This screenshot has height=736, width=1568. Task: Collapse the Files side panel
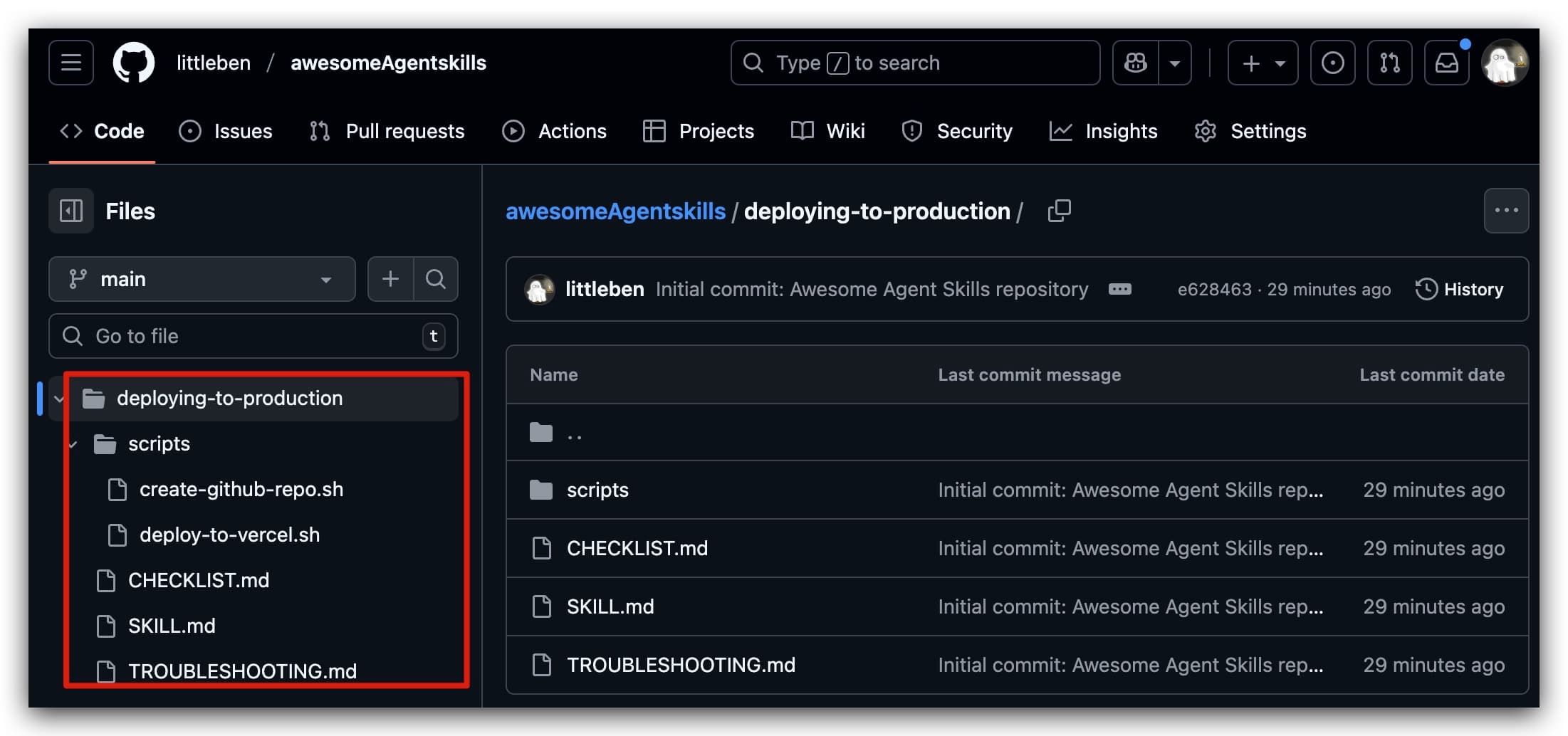tap(71, 211)
